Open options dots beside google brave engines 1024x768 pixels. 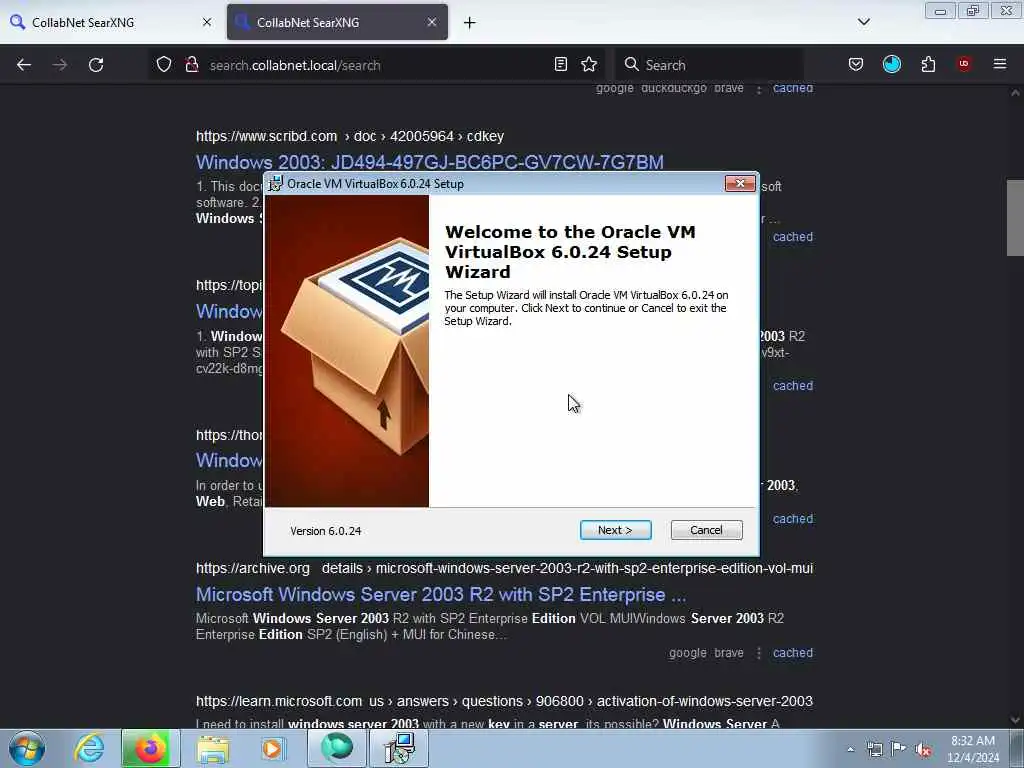[759, 653]
